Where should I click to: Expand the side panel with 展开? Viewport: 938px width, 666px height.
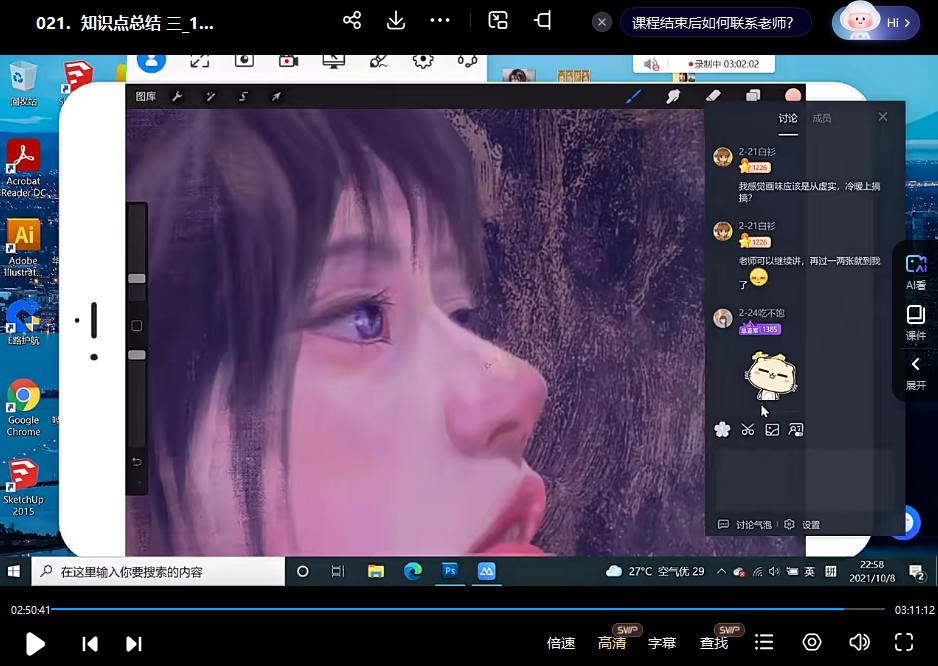[915, 372]
